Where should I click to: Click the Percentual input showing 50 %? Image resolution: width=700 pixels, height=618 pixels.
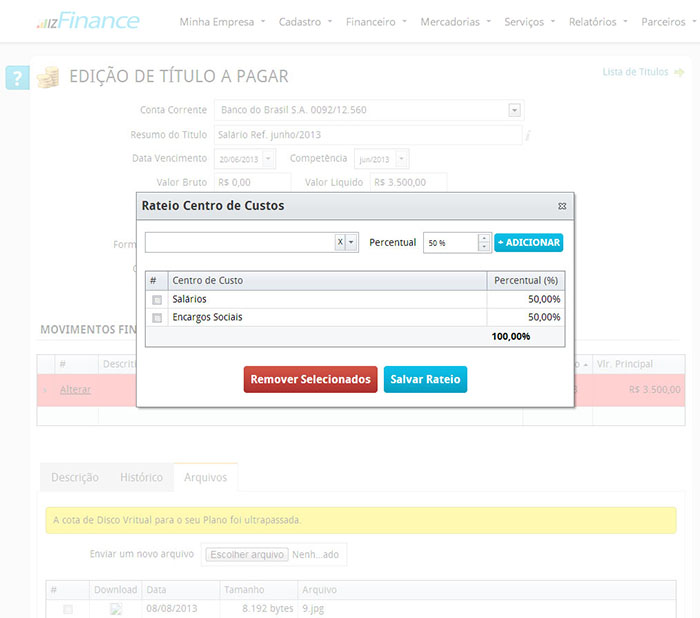[451, 242]
